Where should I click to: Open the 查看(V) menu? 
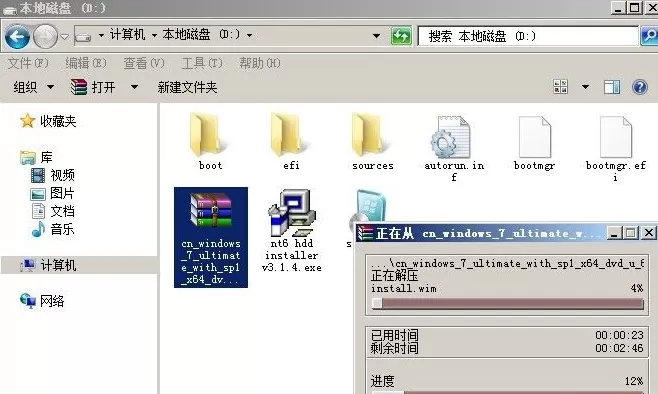(144, 63)
